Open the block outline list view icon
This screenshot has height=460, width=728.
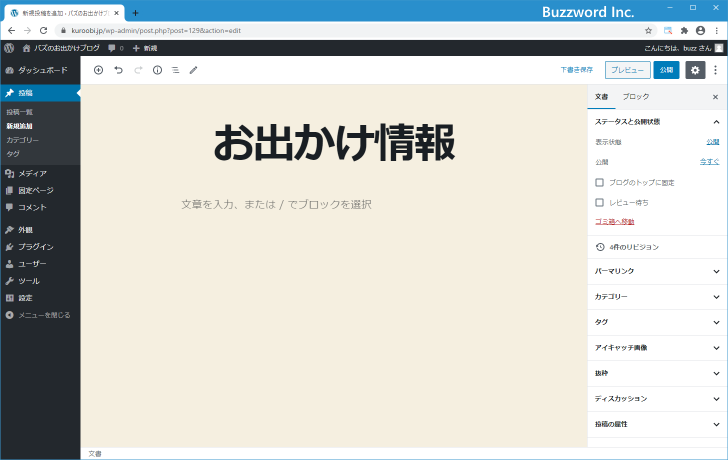click(175, 70)
